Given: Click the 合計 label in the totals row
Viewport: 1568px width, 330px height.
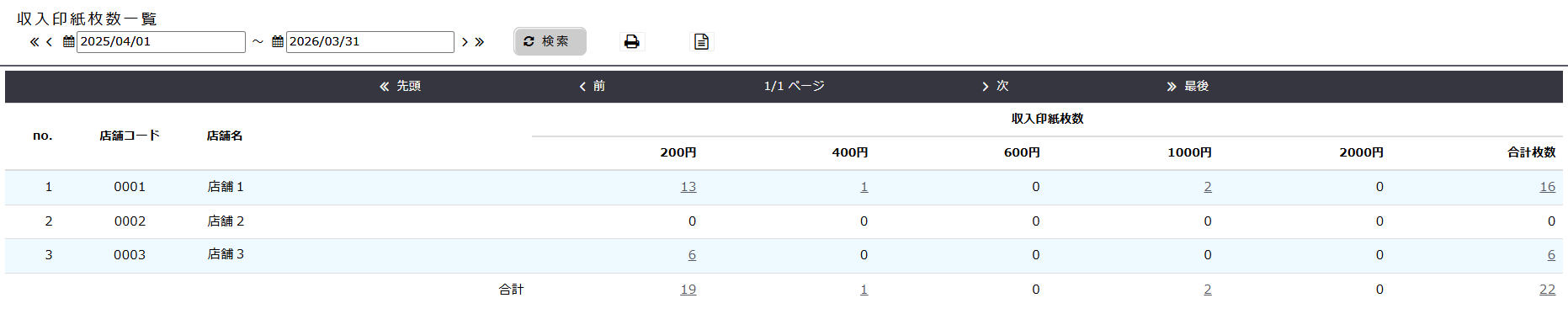Looking at the screenshot, I should (511, 290).
